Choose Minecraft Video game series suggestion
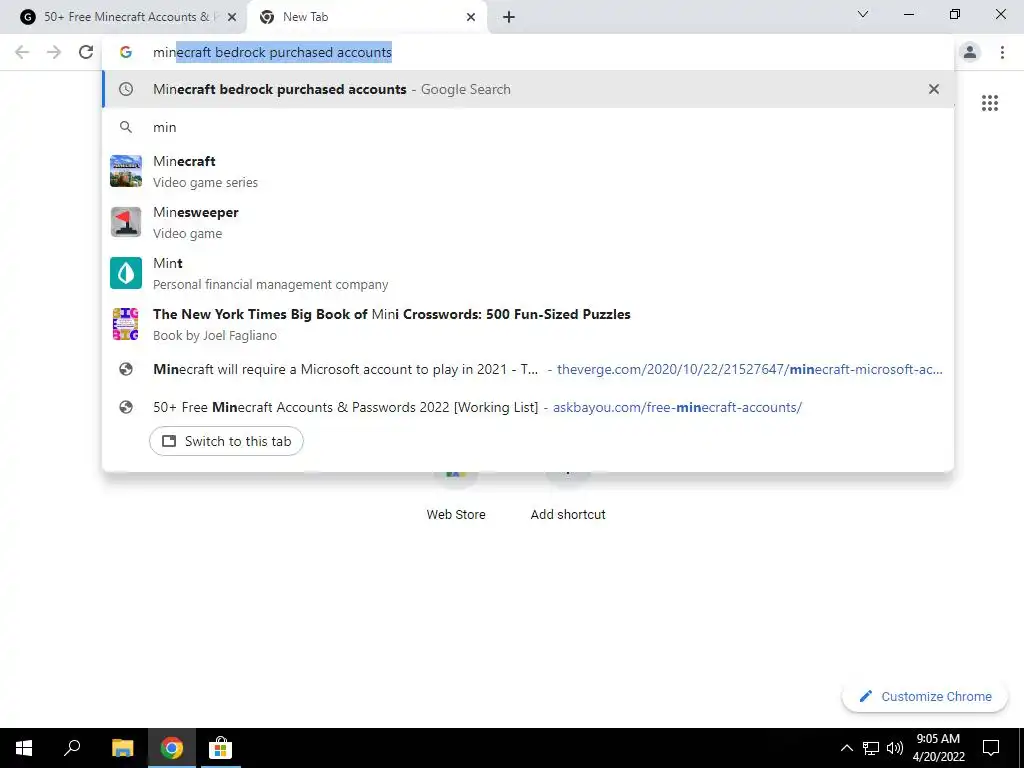1024x768 pixels. point(528,171)
